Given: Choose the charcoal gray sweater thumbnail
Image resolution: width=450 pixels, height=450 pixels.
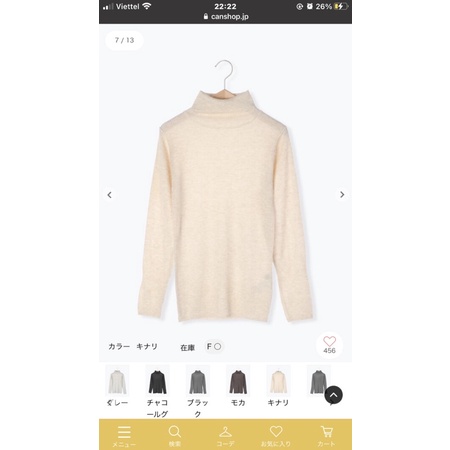Looking at the screenshot, I should [x=157, y=380].
